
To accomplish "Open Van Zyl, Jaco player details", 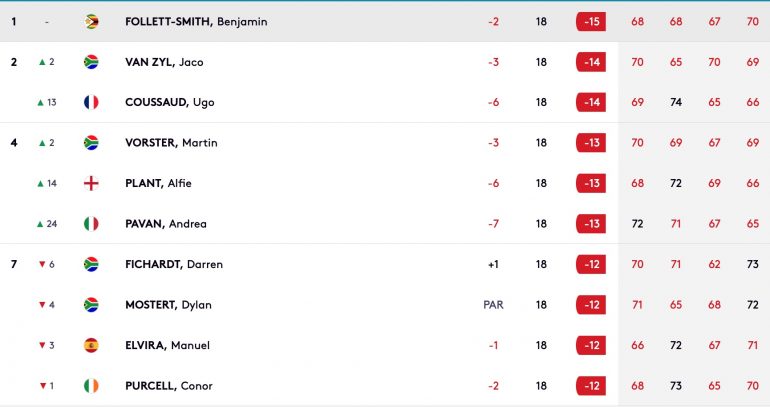I will click(164, 62).
